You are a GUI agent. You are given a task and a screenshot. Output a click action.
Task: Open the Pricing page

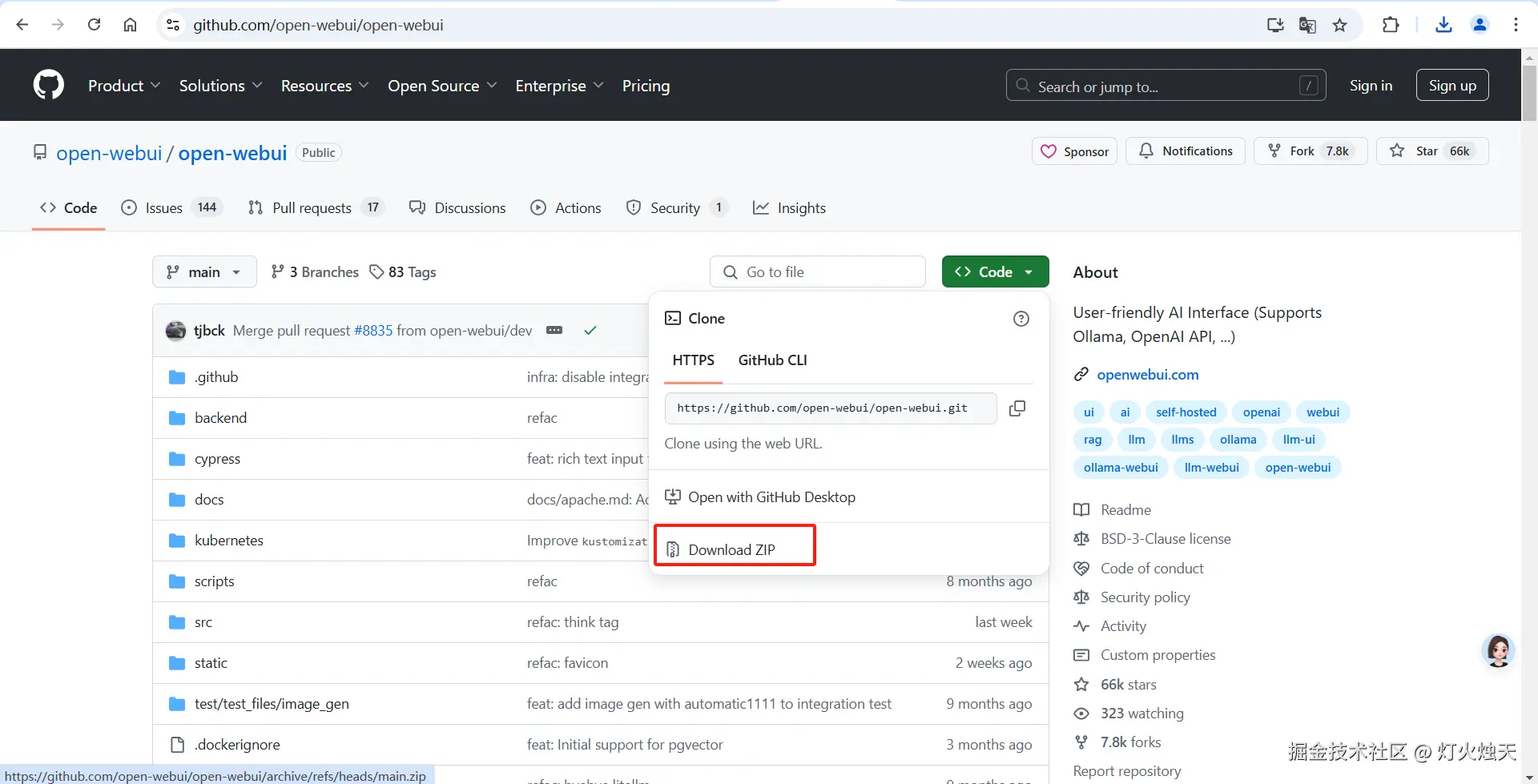tap(646, 86)
